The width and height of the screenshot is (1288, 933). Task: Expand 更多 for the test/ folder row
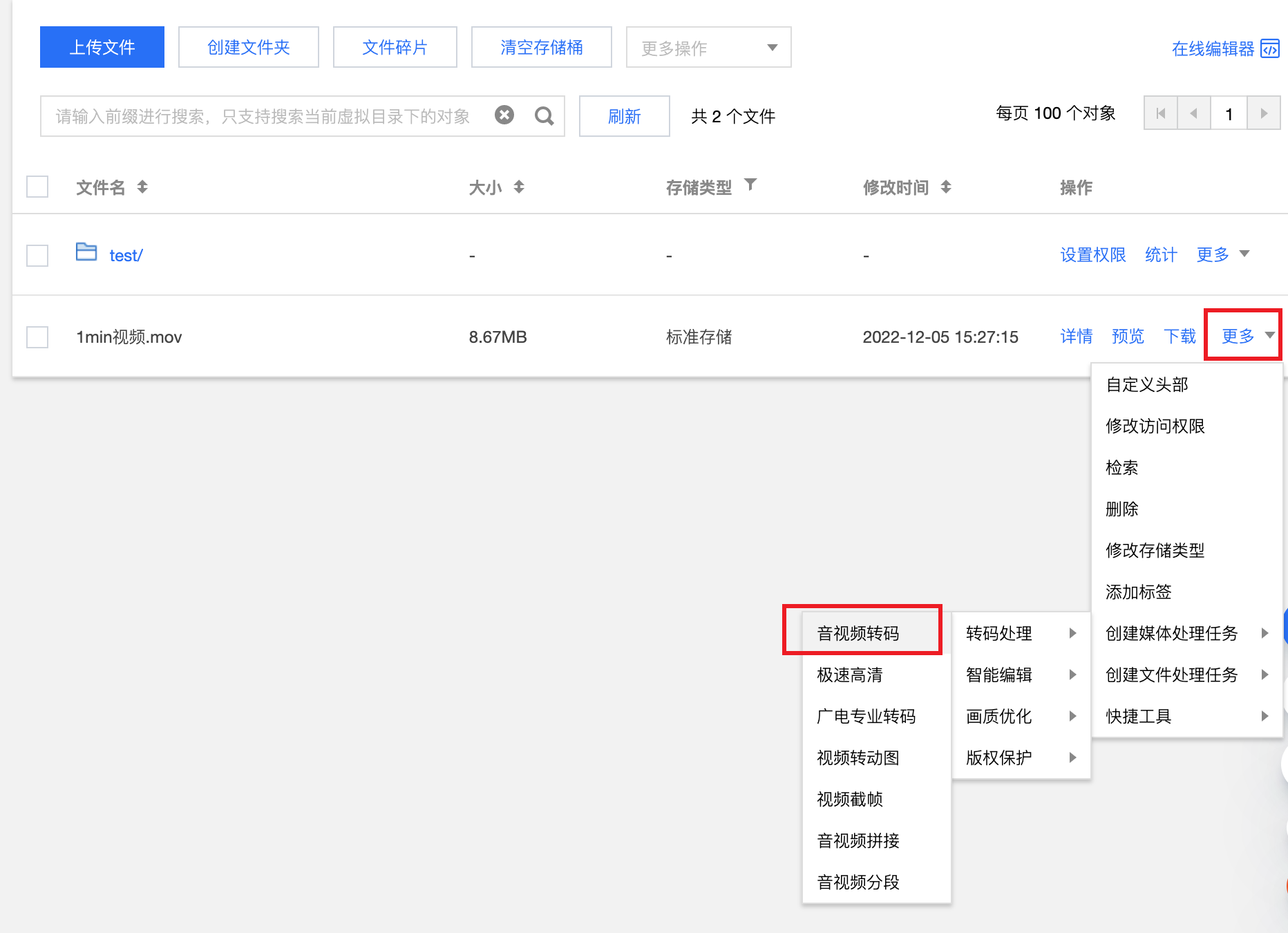(x=1222, y=254)
